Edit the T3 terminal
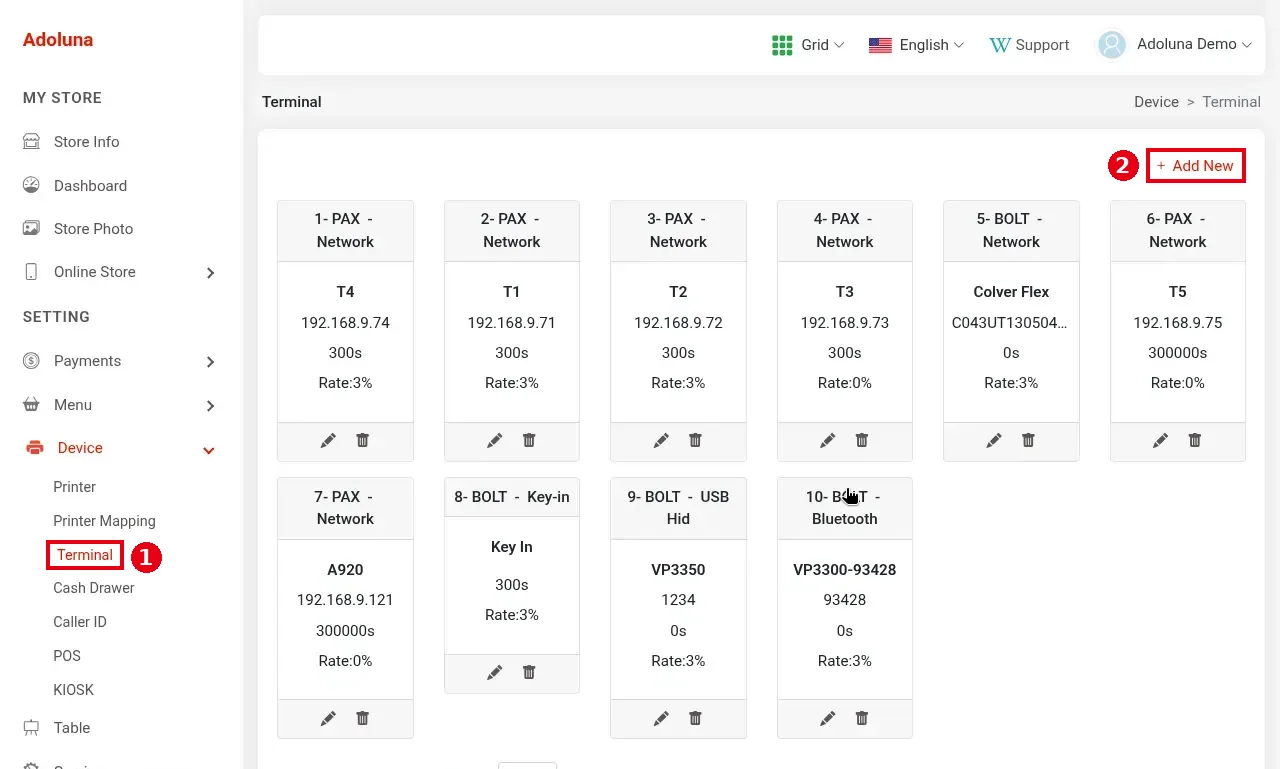1280x769 pixels. tap(828, 440)
